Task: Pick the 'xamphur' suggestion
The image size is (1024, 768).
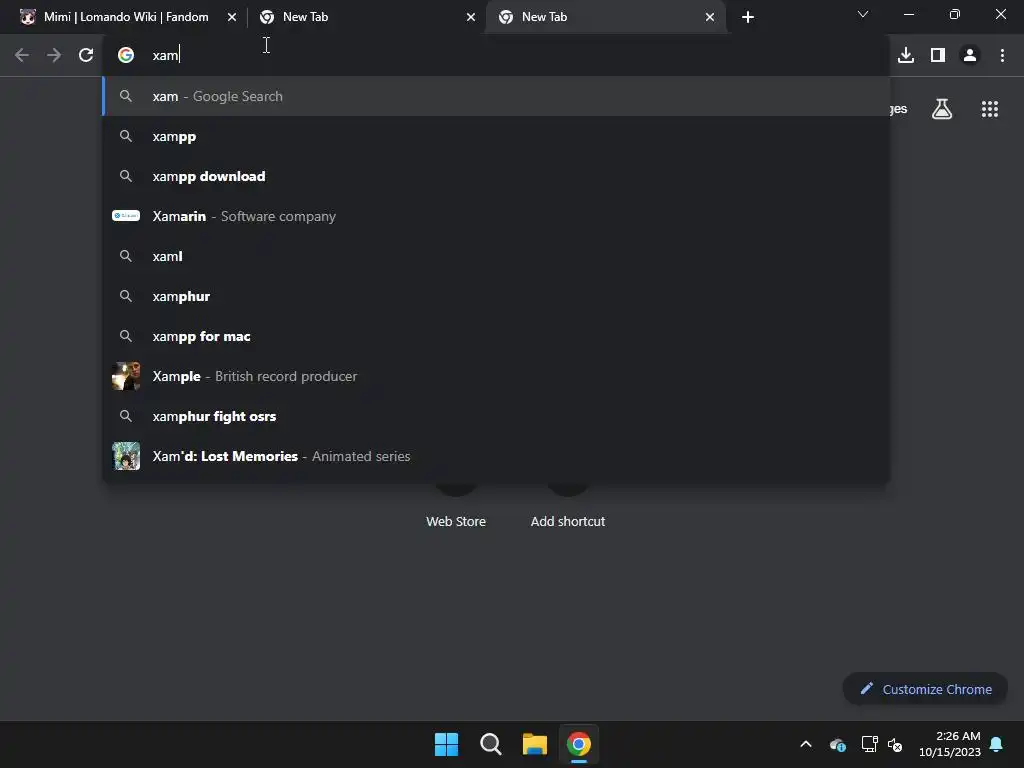Action: point(496,296)
